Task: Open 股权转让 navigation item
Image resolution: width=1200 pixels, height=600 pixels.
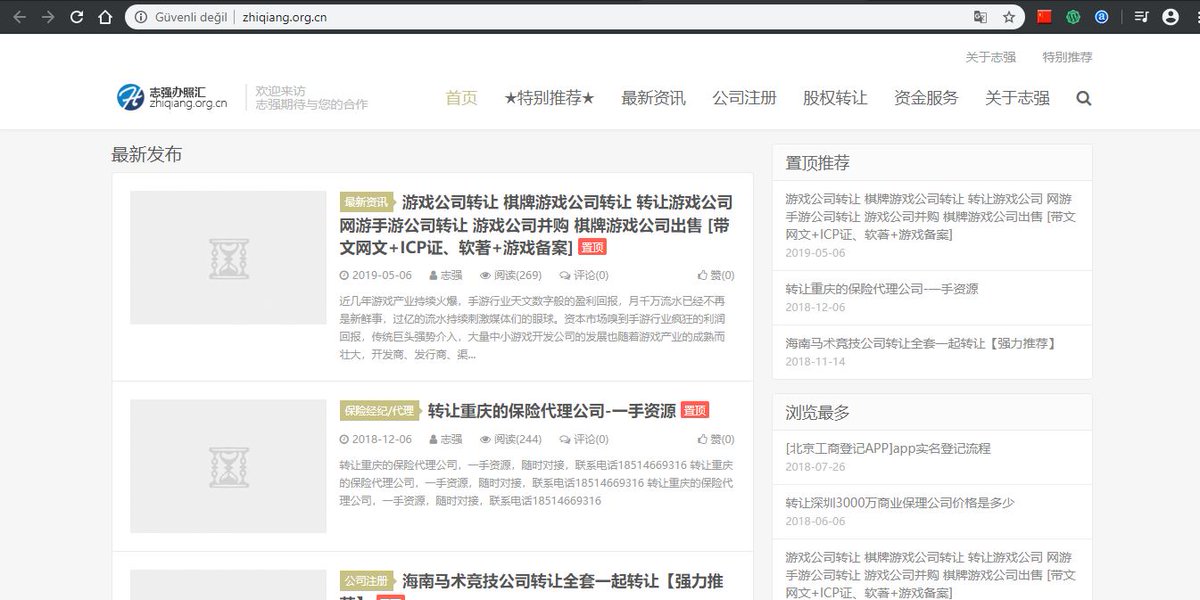Action: (x=835, y=98)
